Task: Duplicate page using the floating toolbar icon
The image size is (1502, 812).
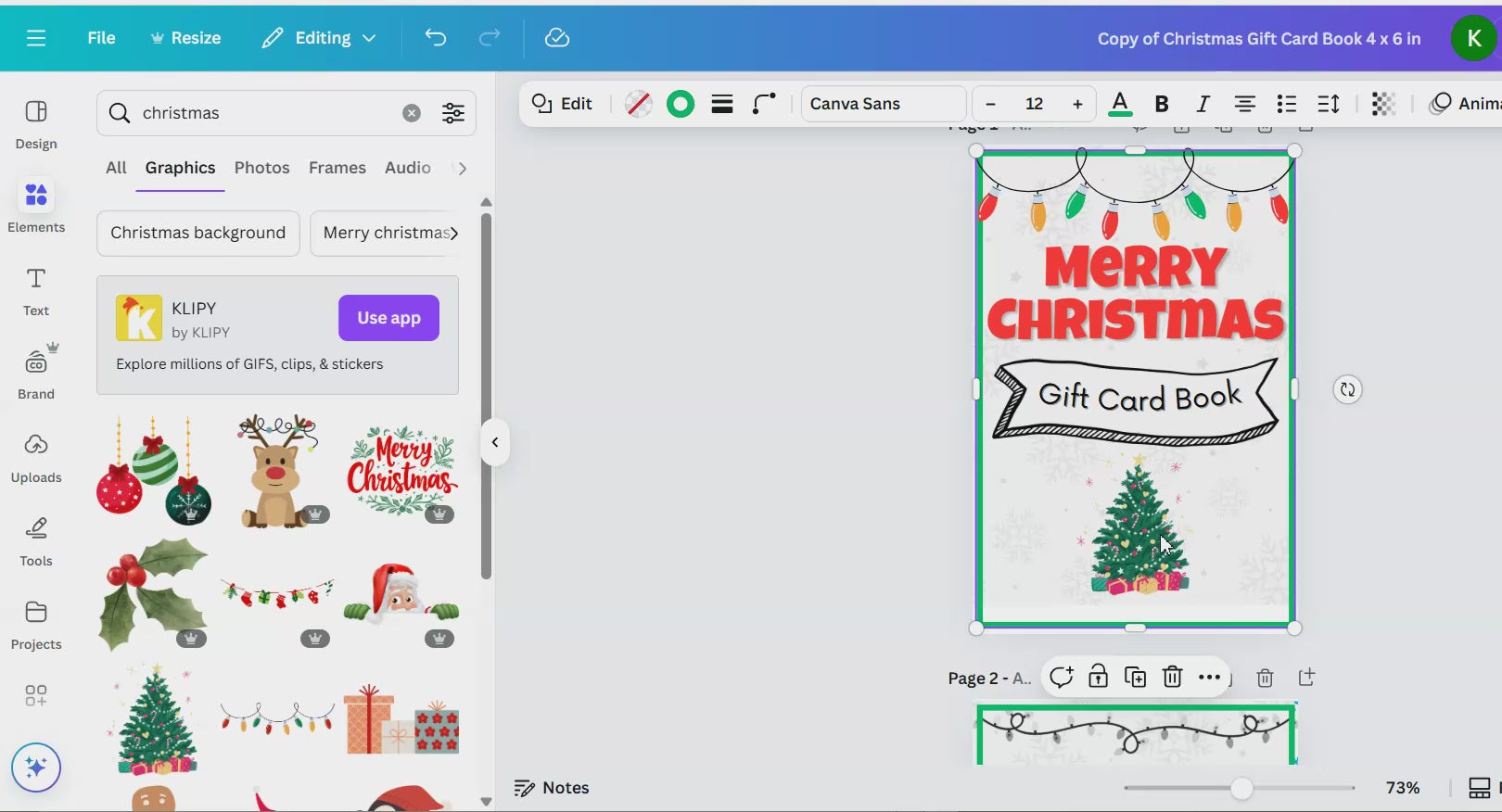Action: point(1135,678)
